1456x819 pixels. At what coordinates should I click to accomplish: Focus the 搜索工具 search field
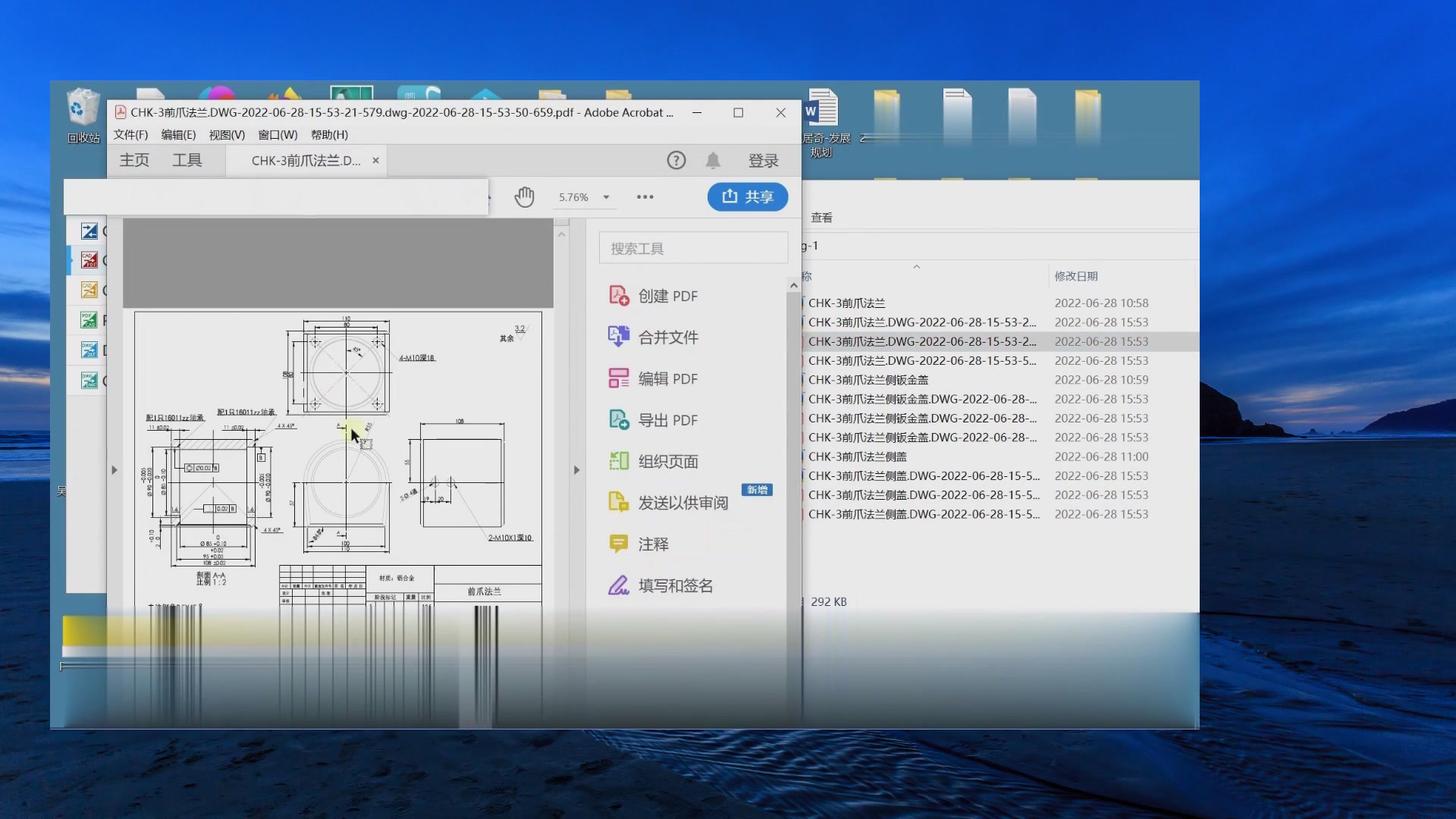coord(693,249)
